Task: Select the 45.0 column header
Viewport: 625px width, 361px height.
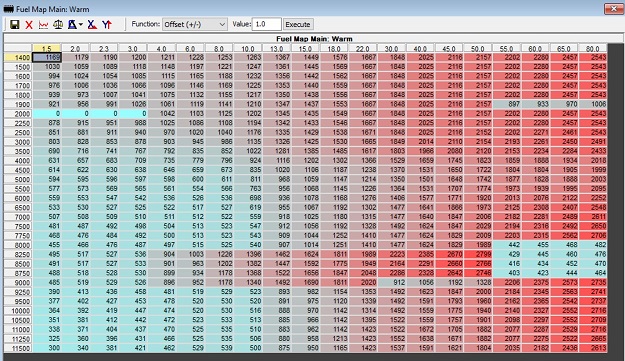Action: 448,48
